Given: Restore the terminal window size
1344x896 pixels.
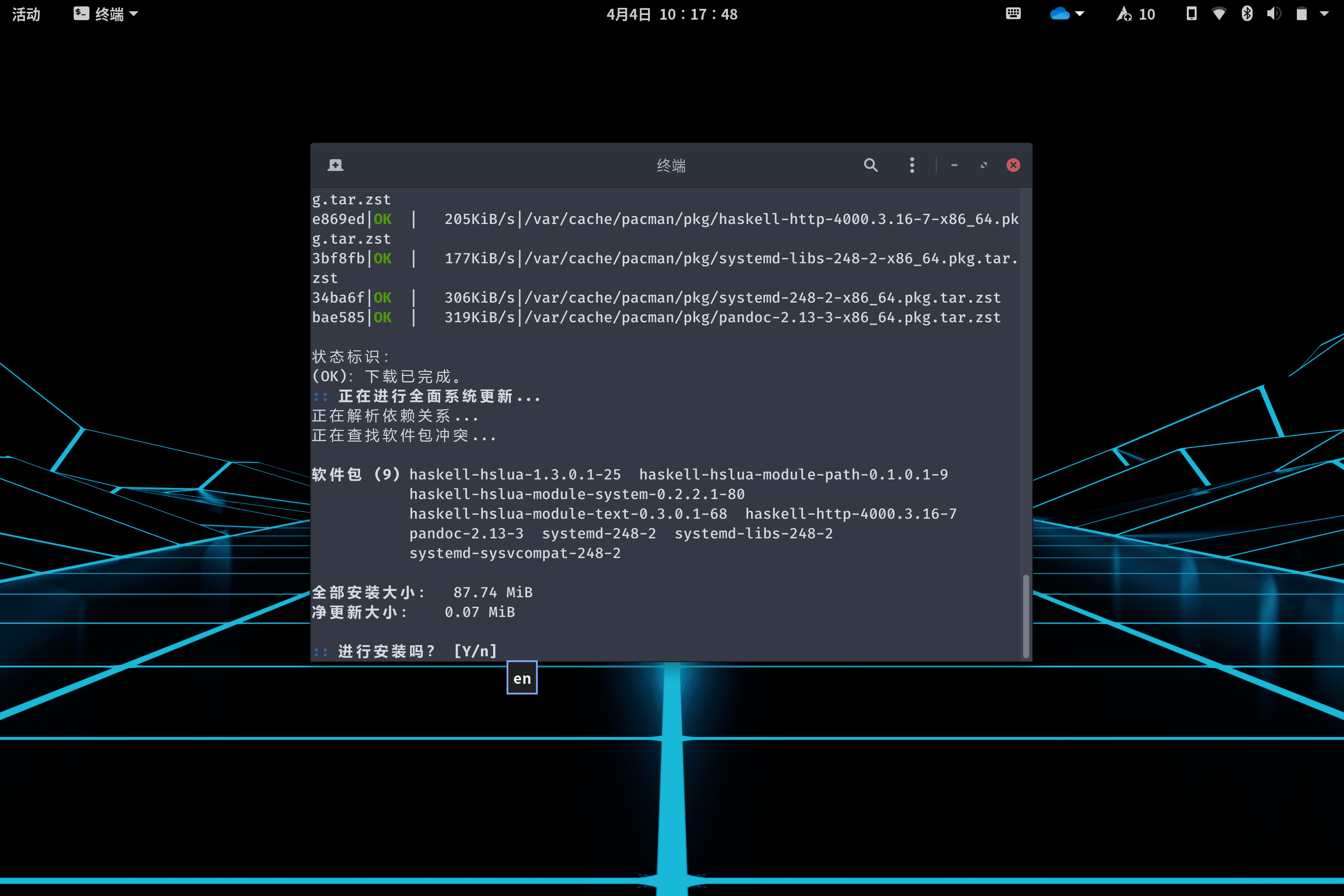Looking at the screenshot, I should pos(983,165).
